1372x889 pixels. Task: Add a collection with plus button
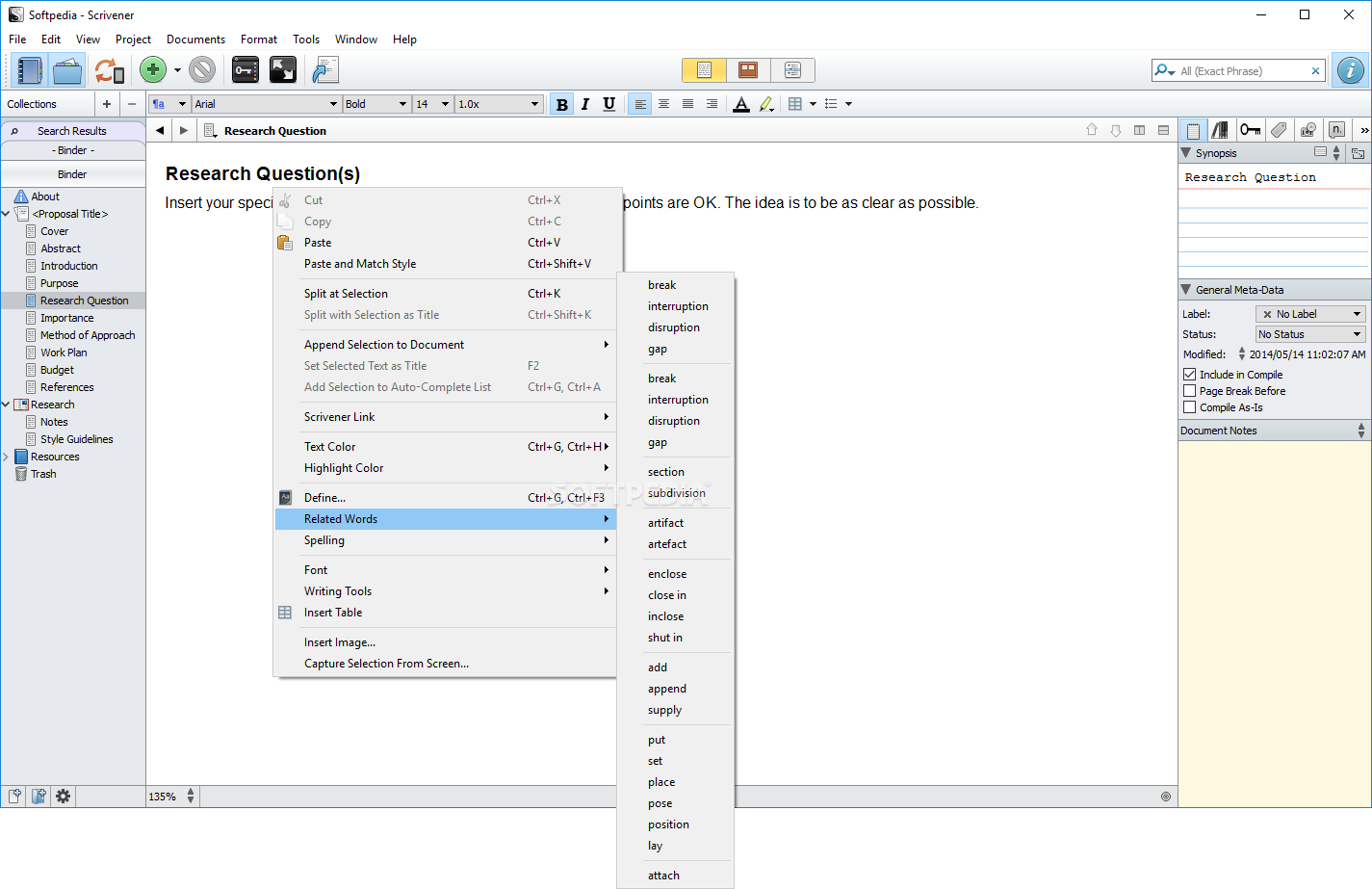pyautogui.click(x=107, y=104)
